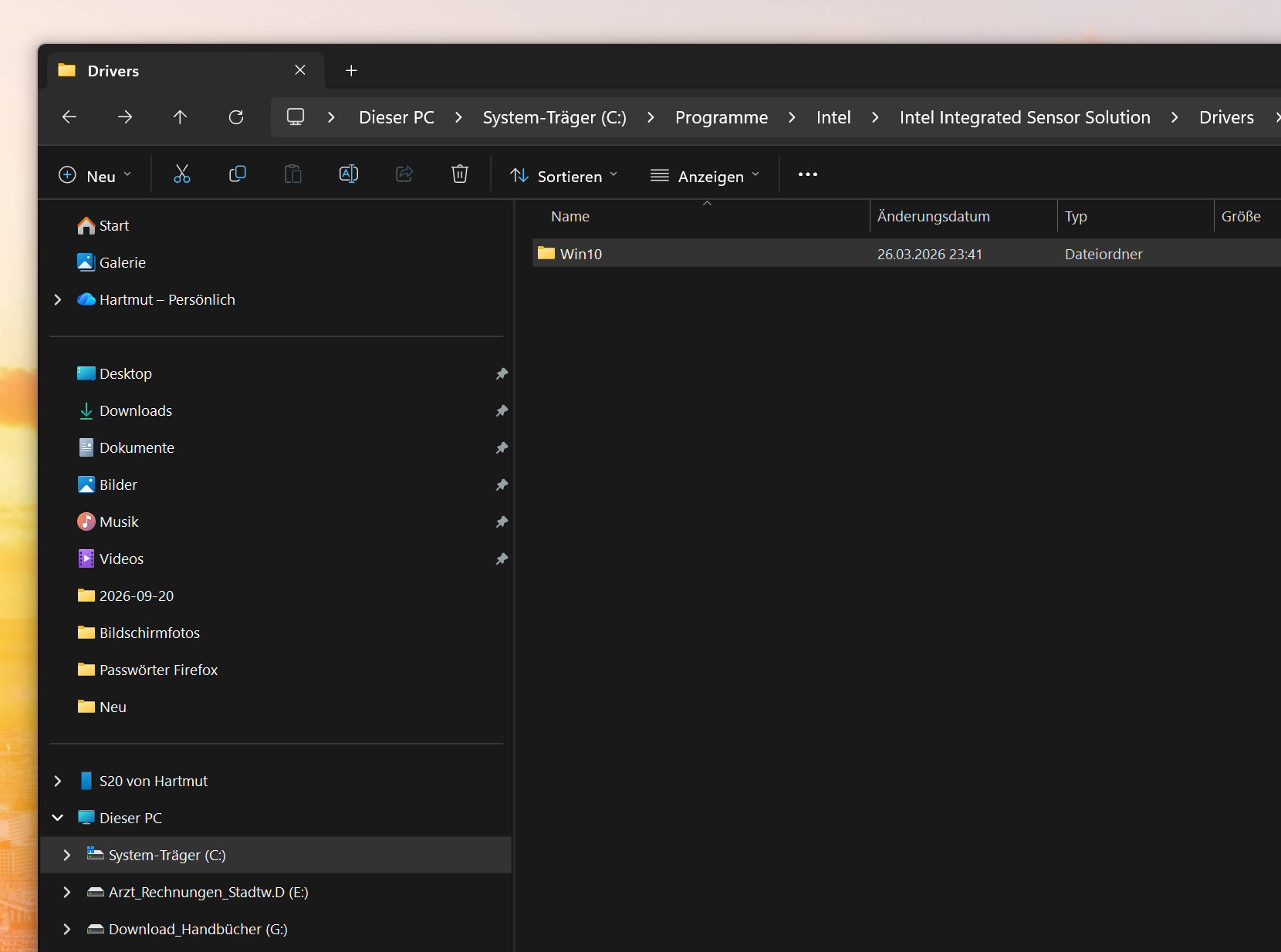Add a new tab with plus button

[x=351, y=71]
